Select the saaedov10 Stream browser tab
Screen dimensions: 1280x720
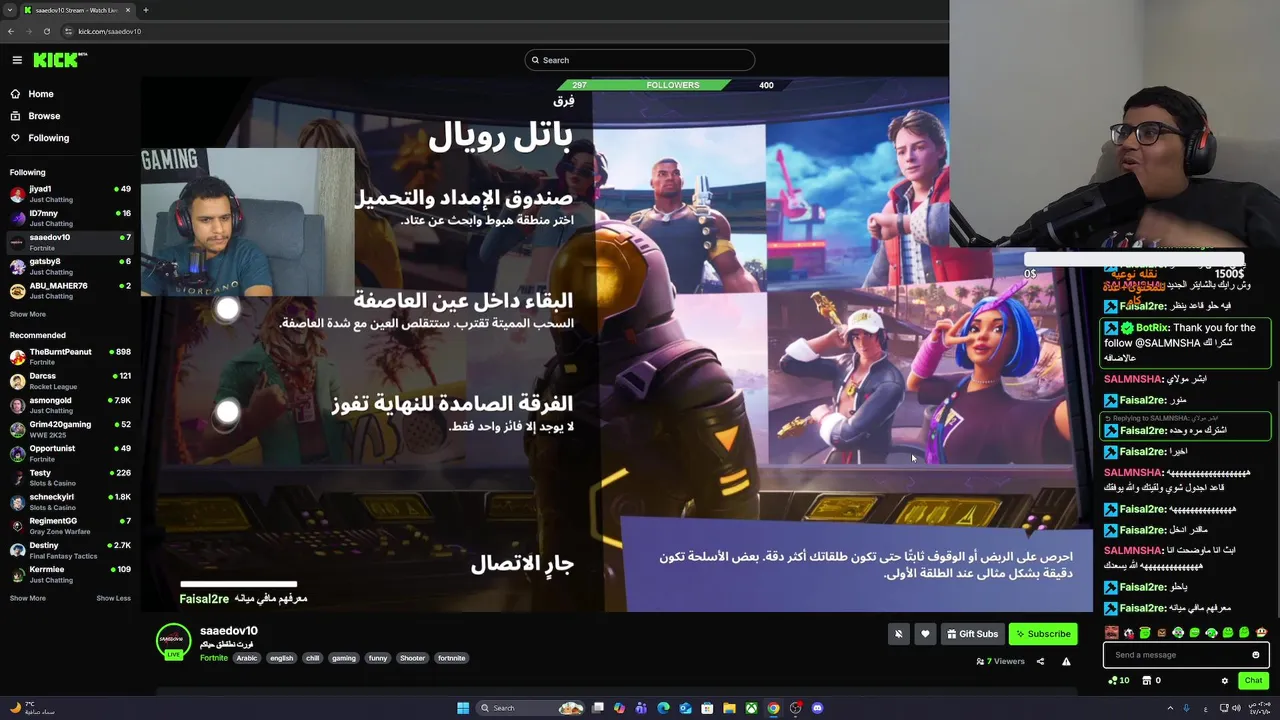pos(78,10)
